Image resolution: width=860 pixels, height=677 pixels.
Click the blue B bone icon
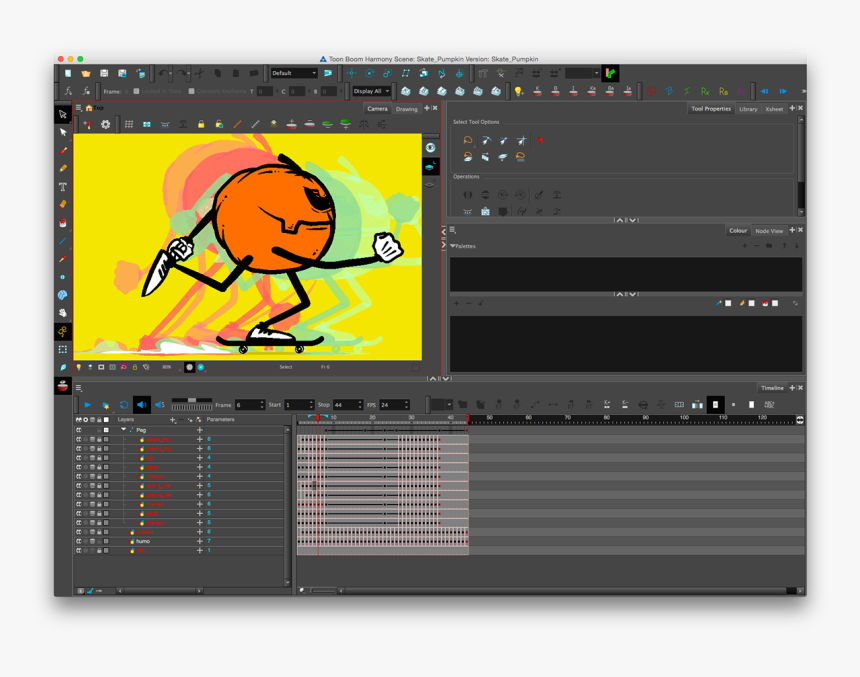pos(669,91)
